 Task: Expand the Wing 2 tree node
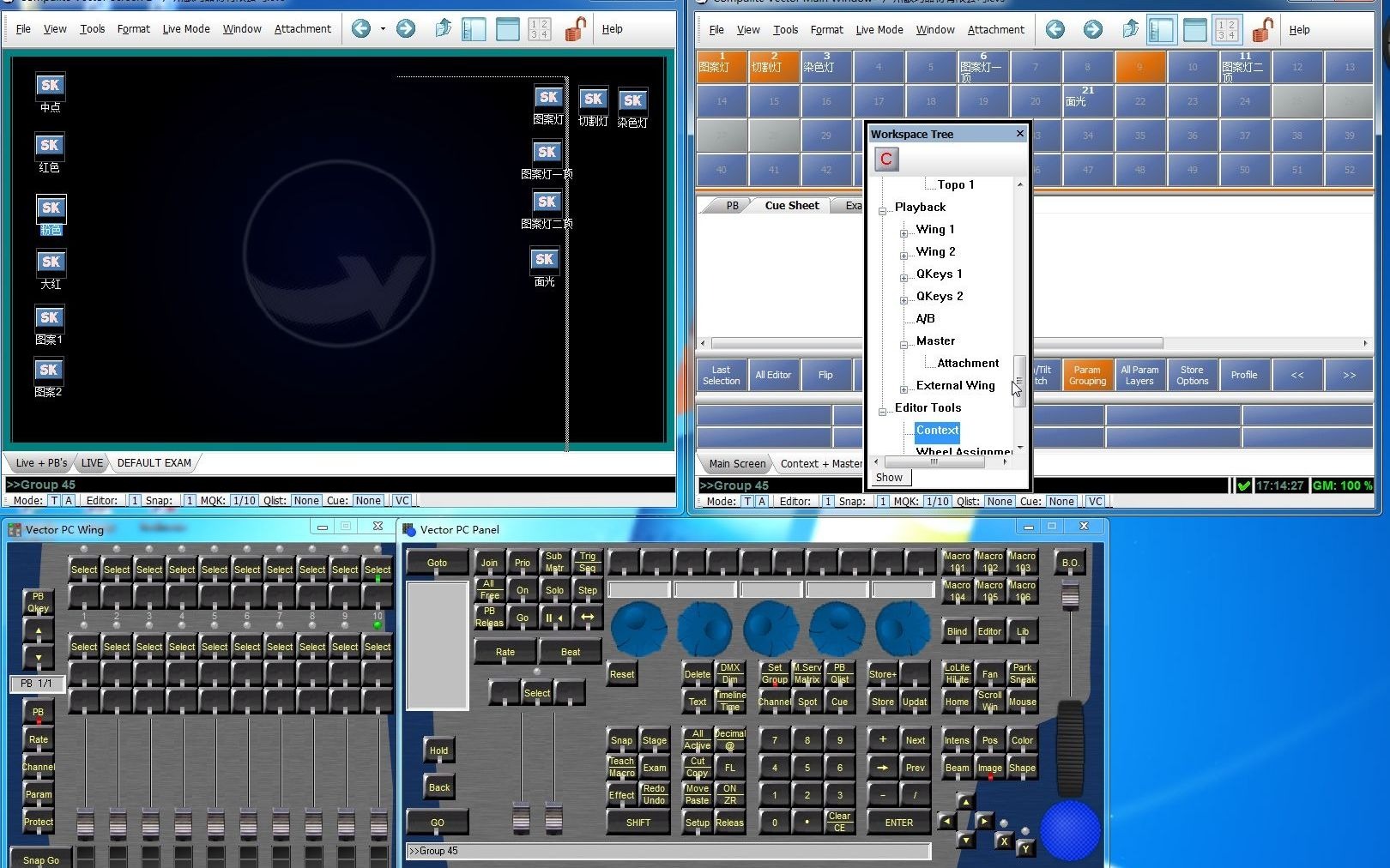click(904, 256)
